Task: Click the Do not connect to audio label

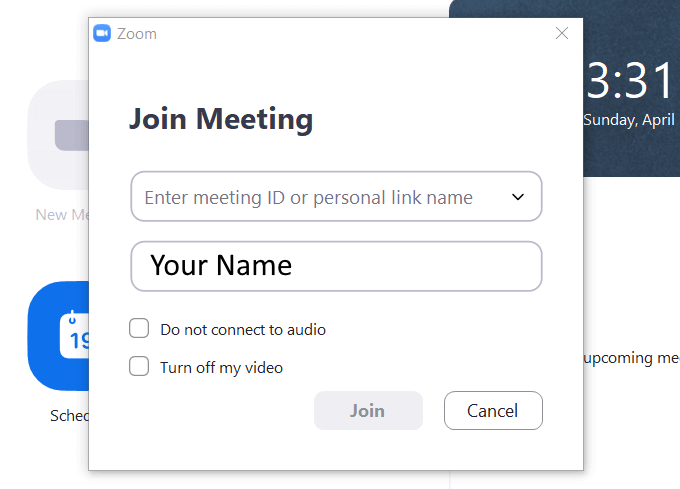Action: [x=243, y=329]
